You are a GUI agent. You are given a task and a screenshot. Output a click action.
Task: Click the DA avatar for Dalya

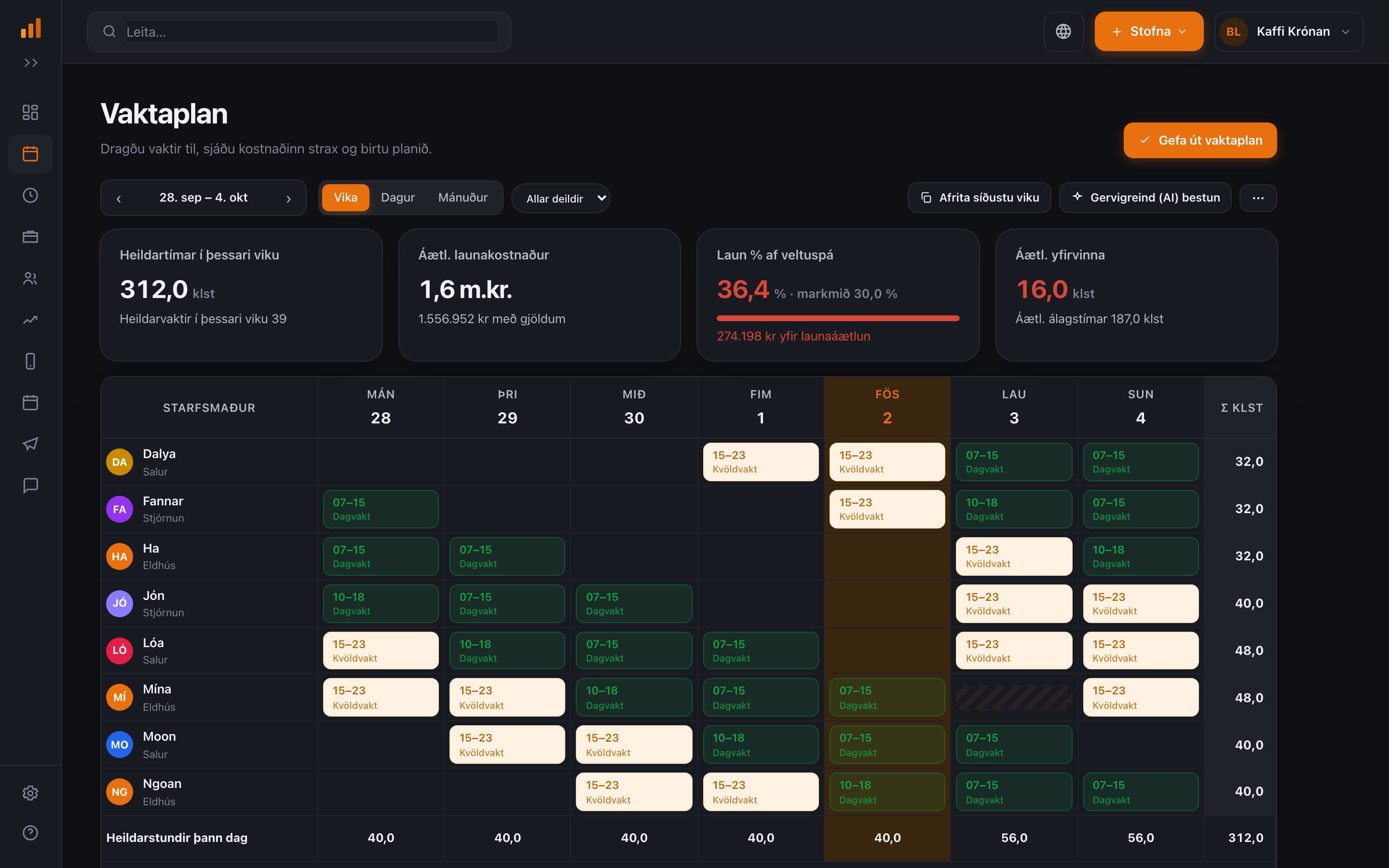coord(120,462)
